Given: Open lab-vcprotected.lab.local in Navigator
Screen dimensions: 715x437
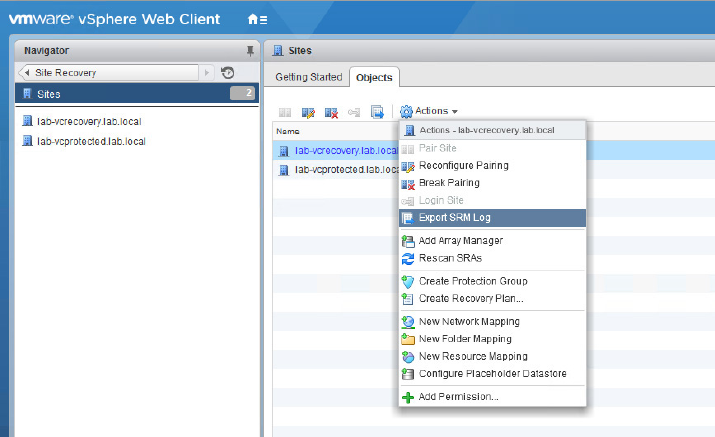Looking at the screenshot, I should tap(90, 141).
